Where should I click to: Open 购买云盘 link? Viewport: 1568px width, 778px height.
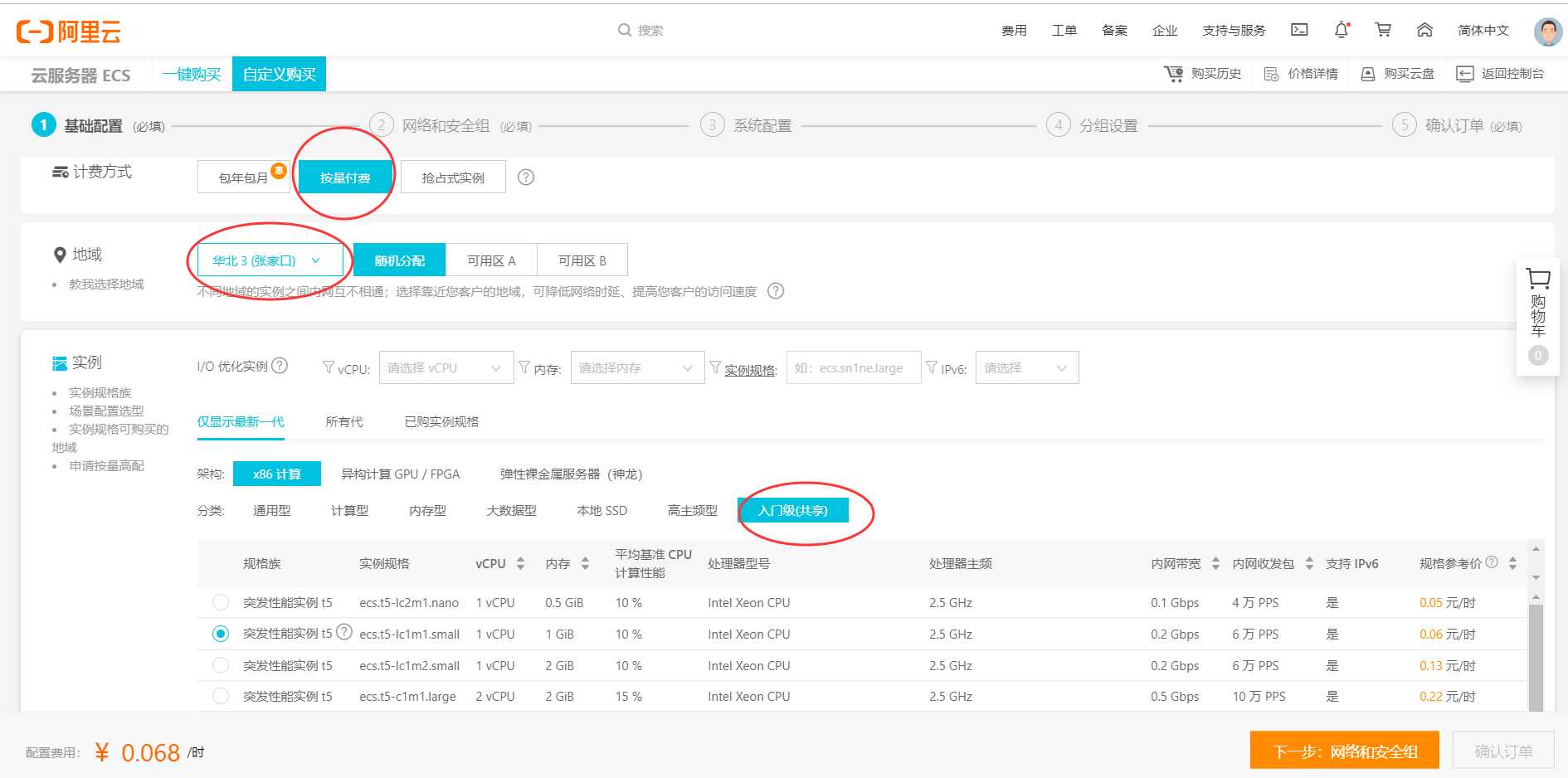pos(1397,74)
